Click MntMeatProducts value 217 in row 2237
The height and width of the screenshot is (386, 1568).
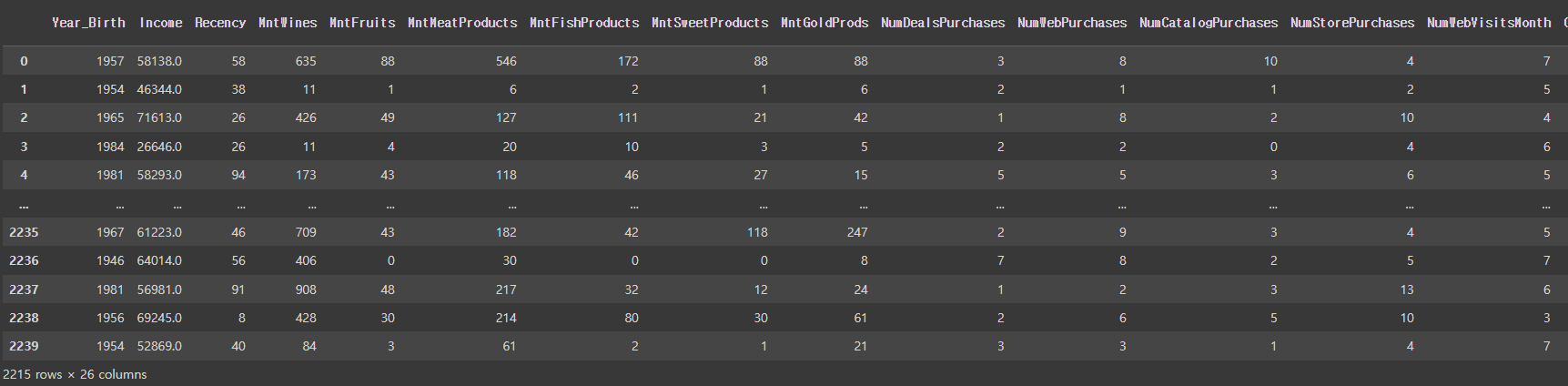click(x=506, y=289)
